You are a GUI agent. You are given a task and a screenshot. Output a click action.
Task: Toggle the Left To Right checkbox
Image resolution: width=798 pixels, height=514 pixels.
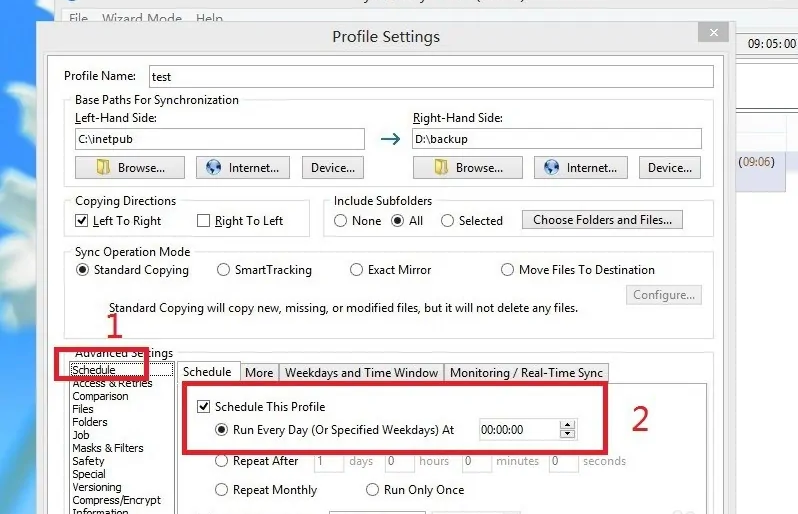(x=81, y=220)
